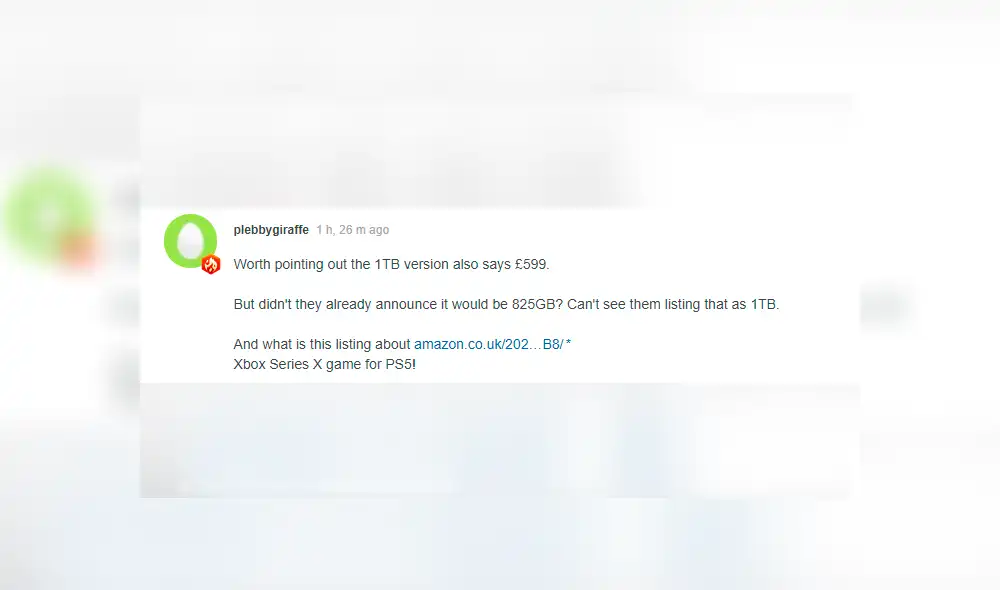Click the blurred grey area below the comment
1000x590 pixels.
[x=499, y=440]
